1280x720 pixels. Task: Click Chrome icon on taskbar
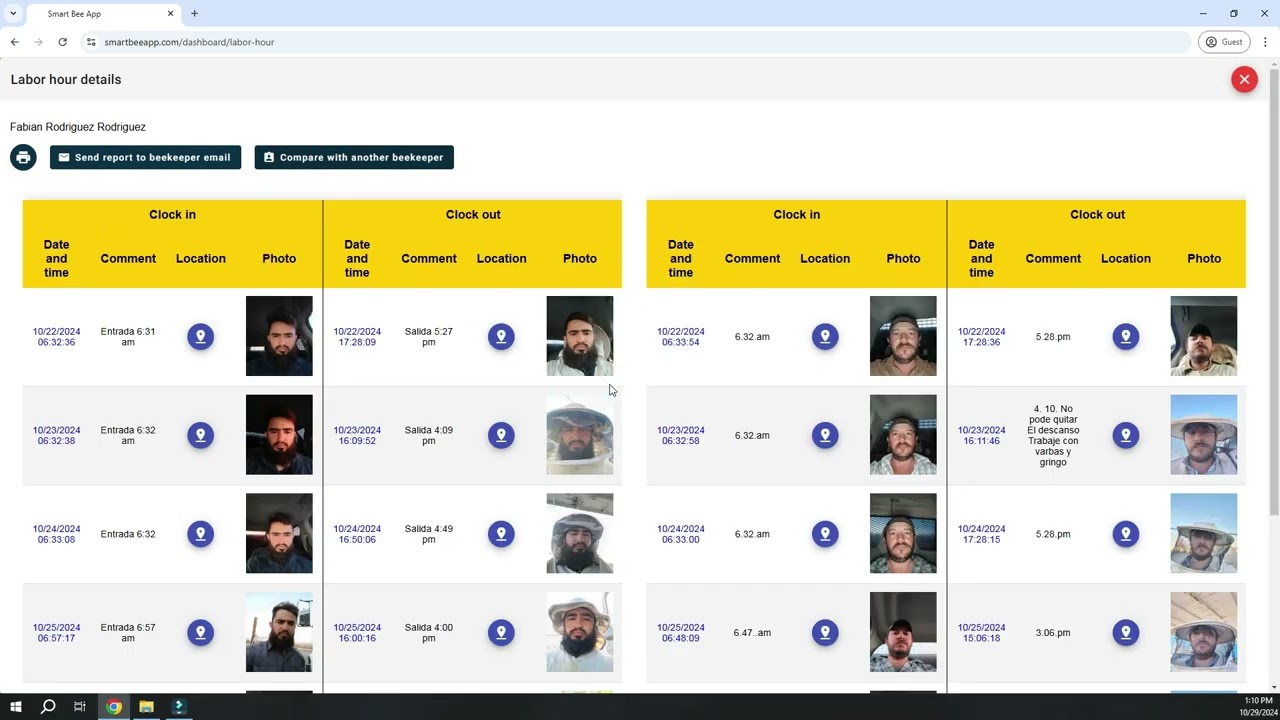click(114, 707)
